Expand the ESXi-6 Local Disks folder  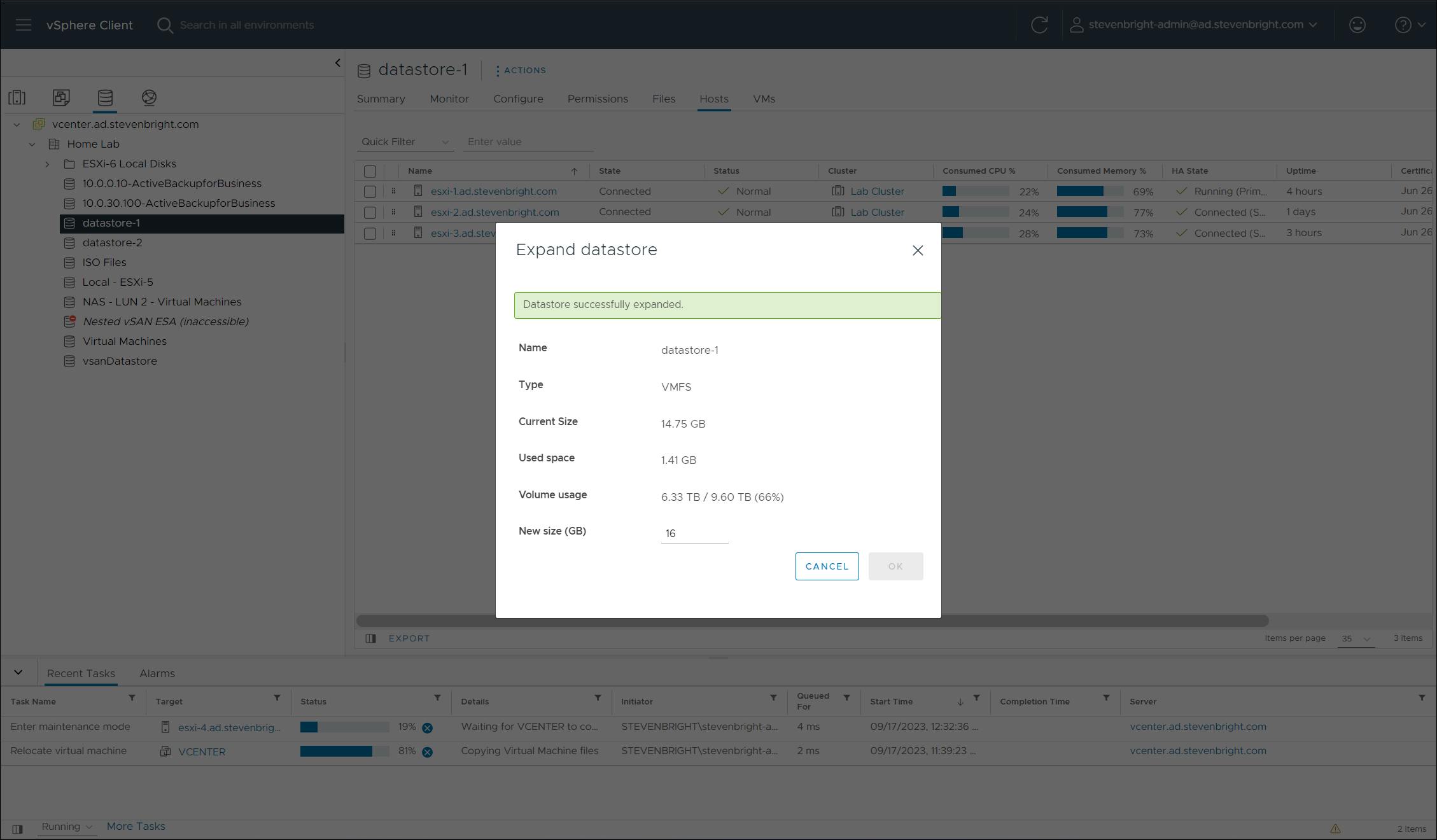(47, 164)
